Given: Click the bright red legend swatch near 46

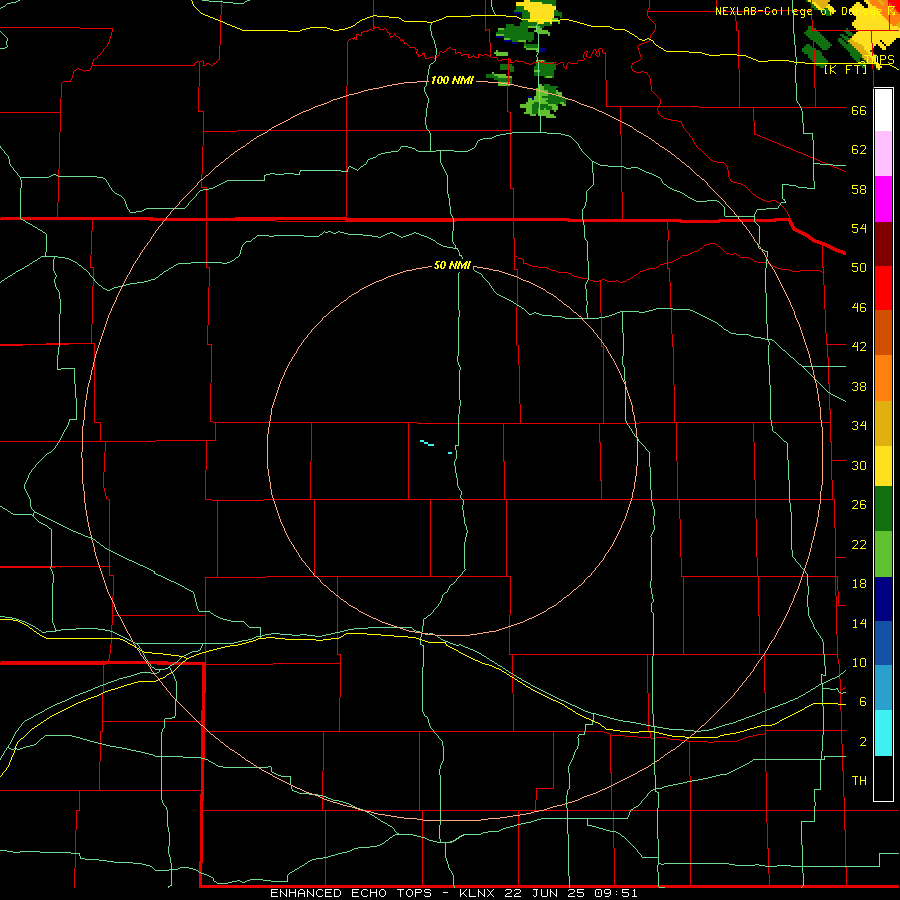Looking at the screenshot, I should (883, 288).
